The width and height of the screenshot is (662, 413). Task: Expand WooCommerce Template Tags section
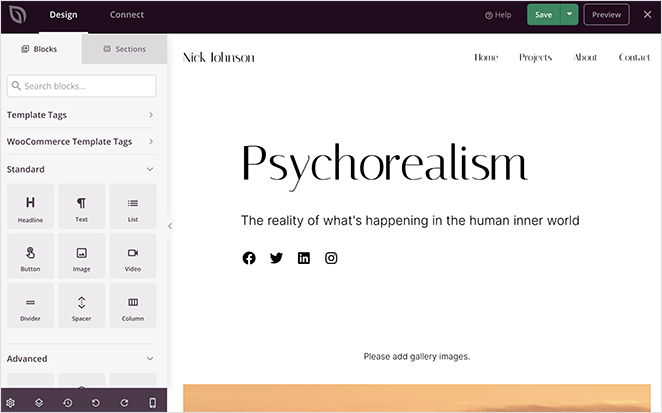[81, 142]
